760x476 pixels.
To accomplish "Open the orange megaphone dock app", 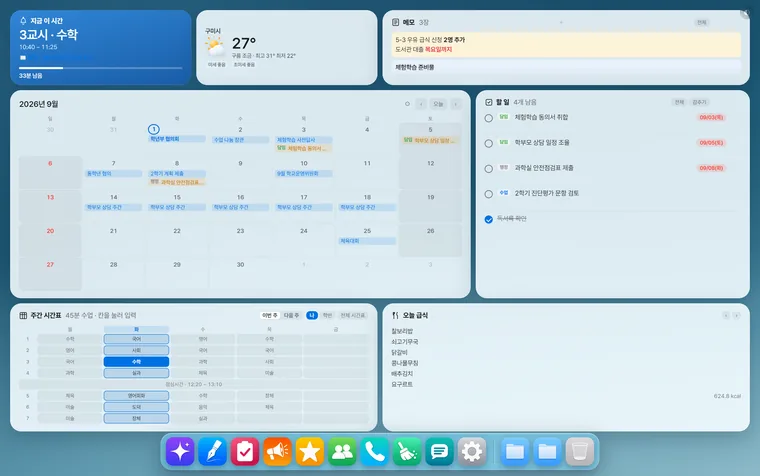I will coord(277,452).
